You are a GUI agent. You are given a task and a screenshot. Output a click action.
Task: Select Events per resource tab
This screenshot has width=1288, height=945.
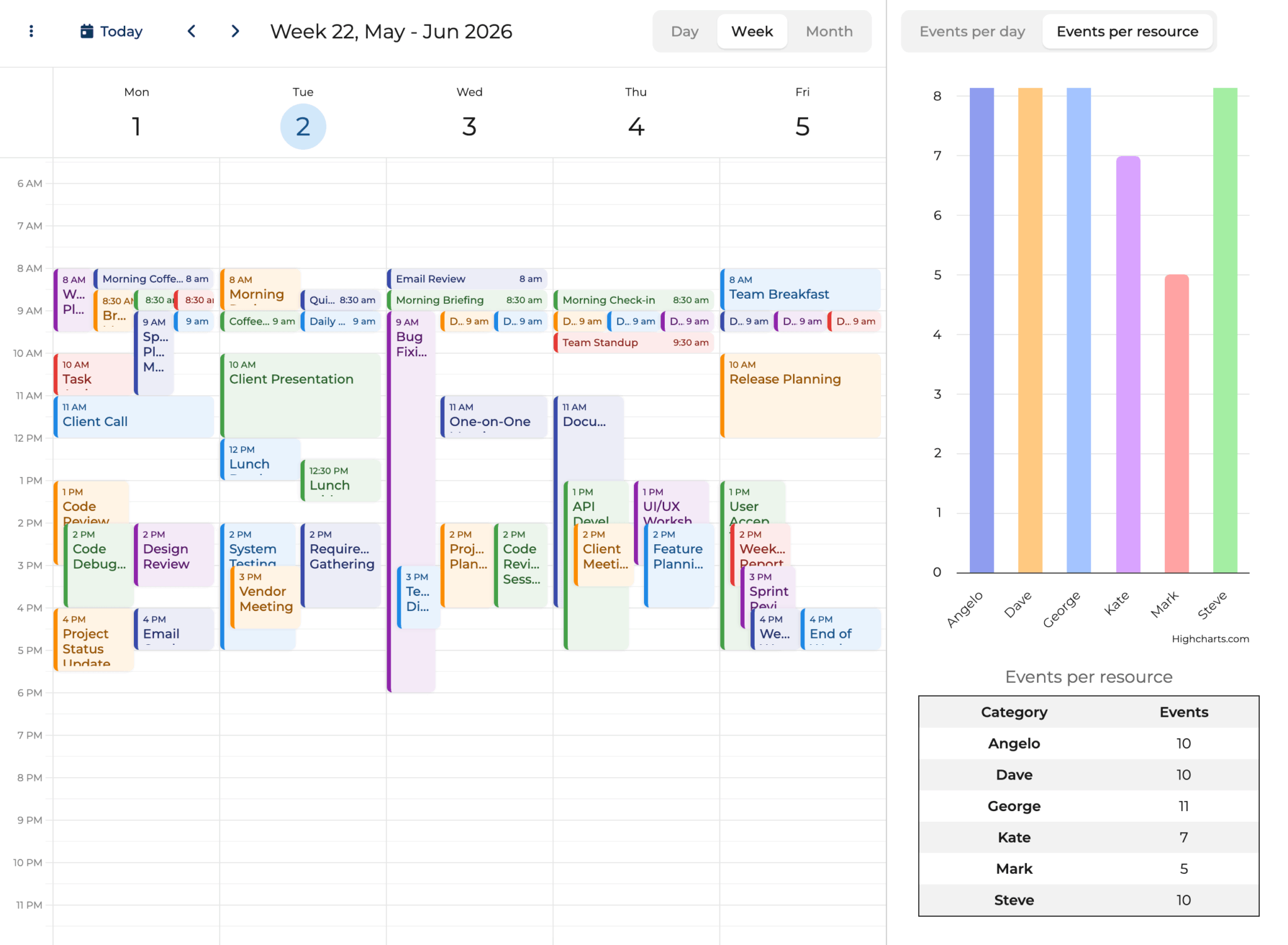click(x=1127, y=31)
